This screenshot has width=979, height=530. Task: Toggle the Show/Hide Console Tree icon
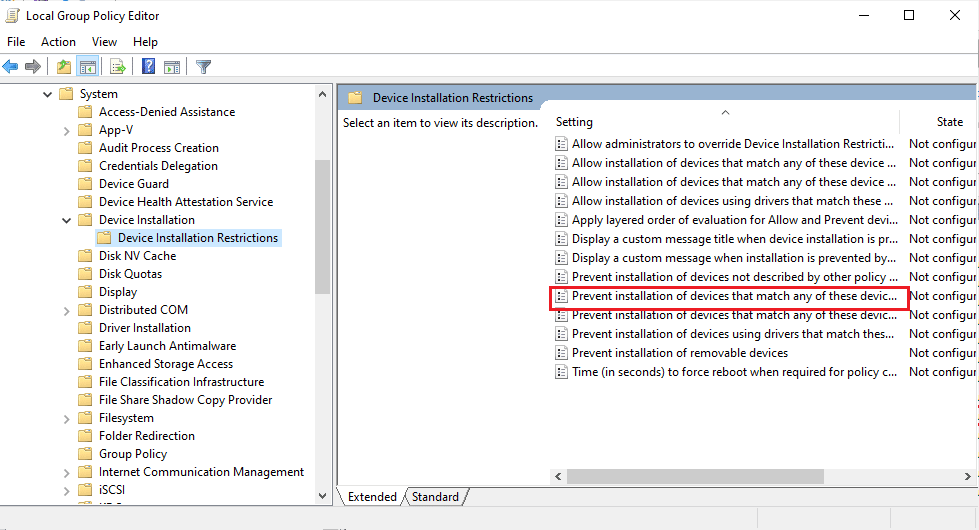[x=87, y=66]
